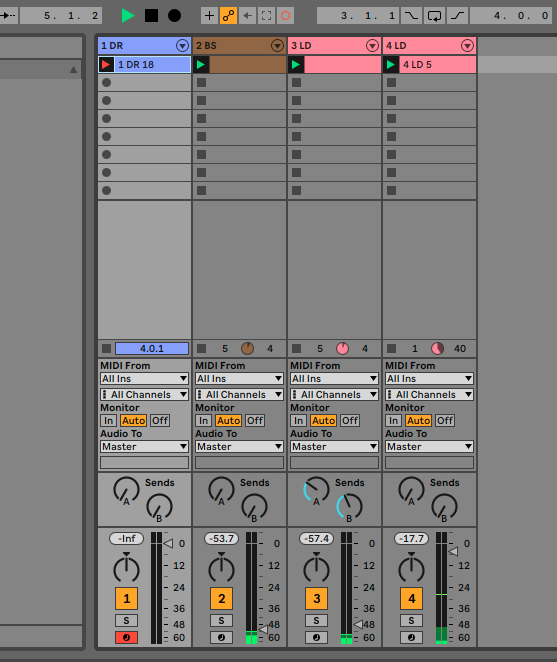Arm track 4 LD for recording
The height and width of the screenshot is (662, 557).
(x=411, y=637)
